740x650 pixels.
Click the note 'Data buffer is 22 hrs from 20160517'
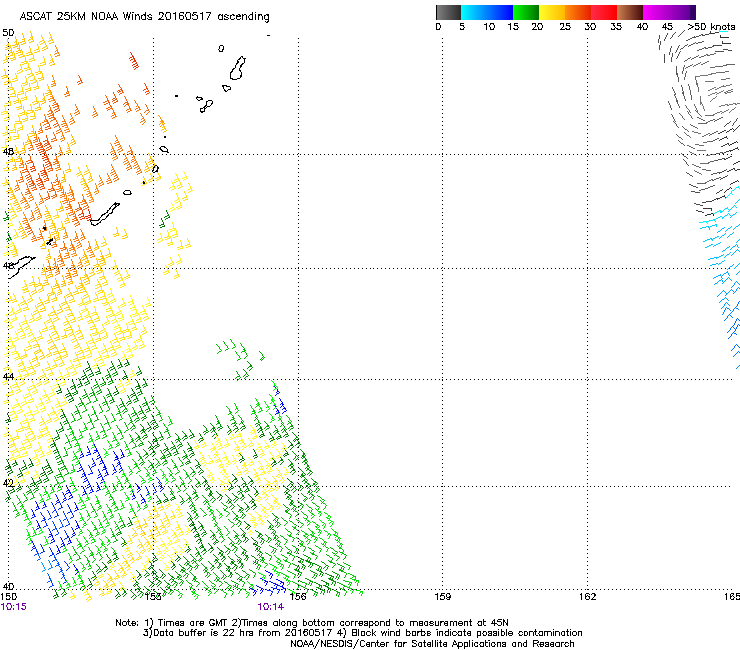243,633
